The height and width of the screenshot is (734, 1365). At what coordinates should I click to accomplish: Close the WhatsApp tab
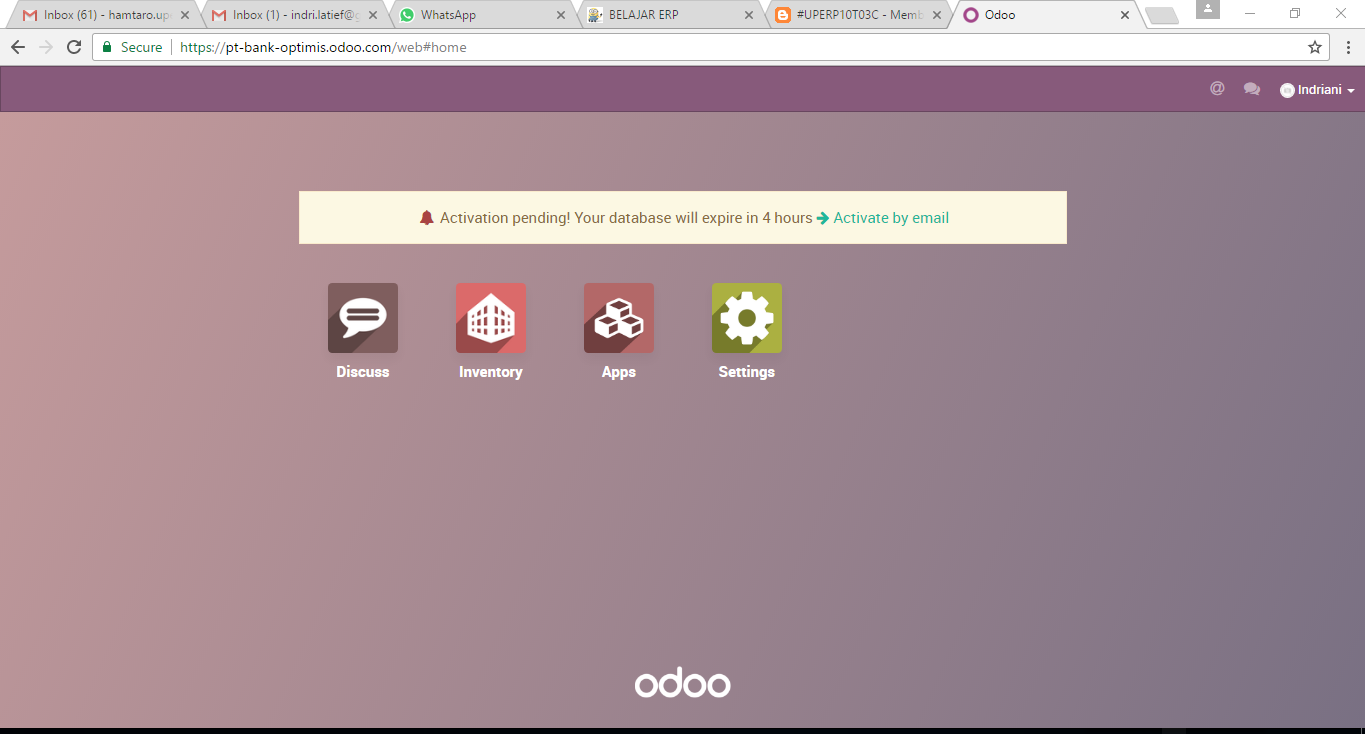click(561, 15)
